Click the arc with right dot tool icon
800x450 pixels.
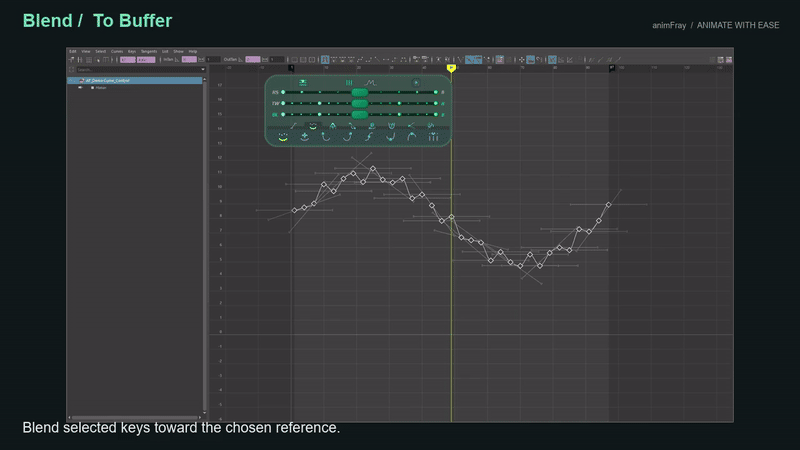pos(347,137)
